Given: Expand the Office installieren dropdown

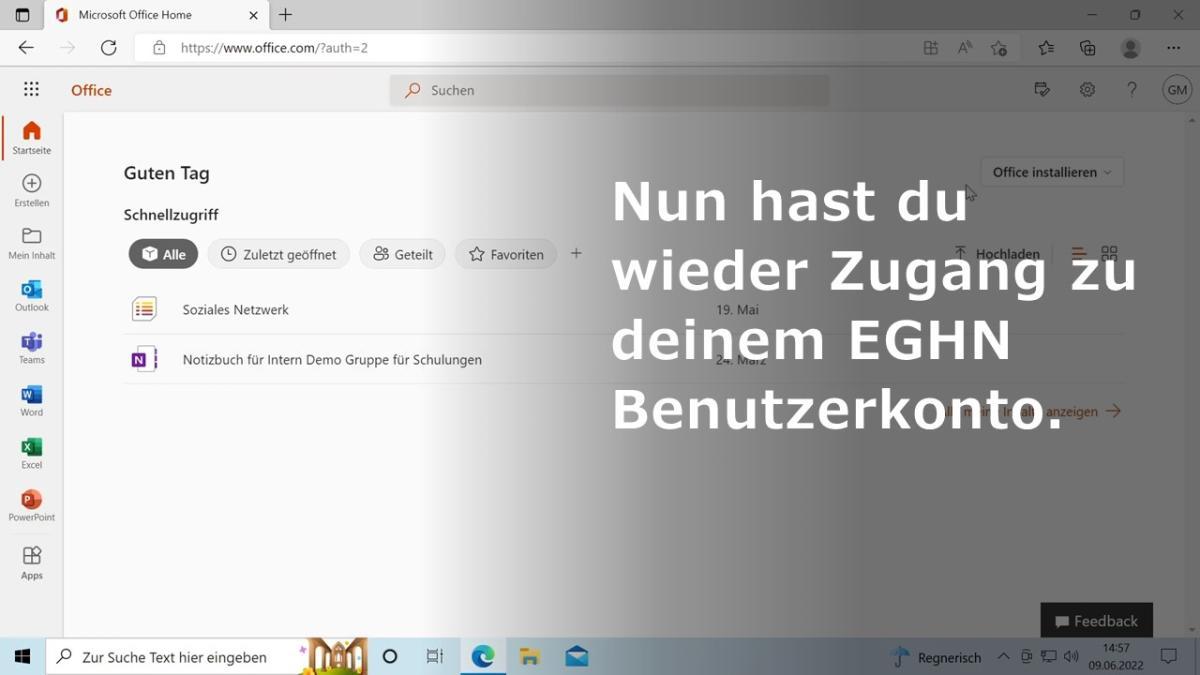Looking at the screenshot, I should click(1051, 172).
